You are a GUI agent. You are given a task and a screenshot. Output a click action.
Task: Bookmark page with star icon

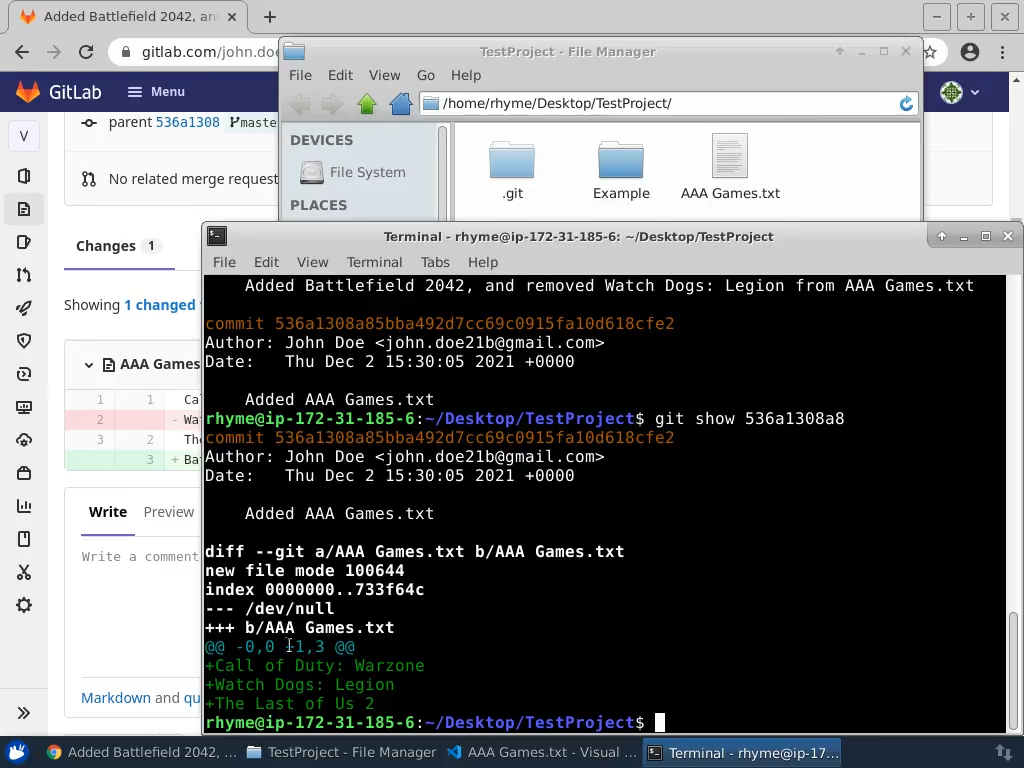point(931,52)
